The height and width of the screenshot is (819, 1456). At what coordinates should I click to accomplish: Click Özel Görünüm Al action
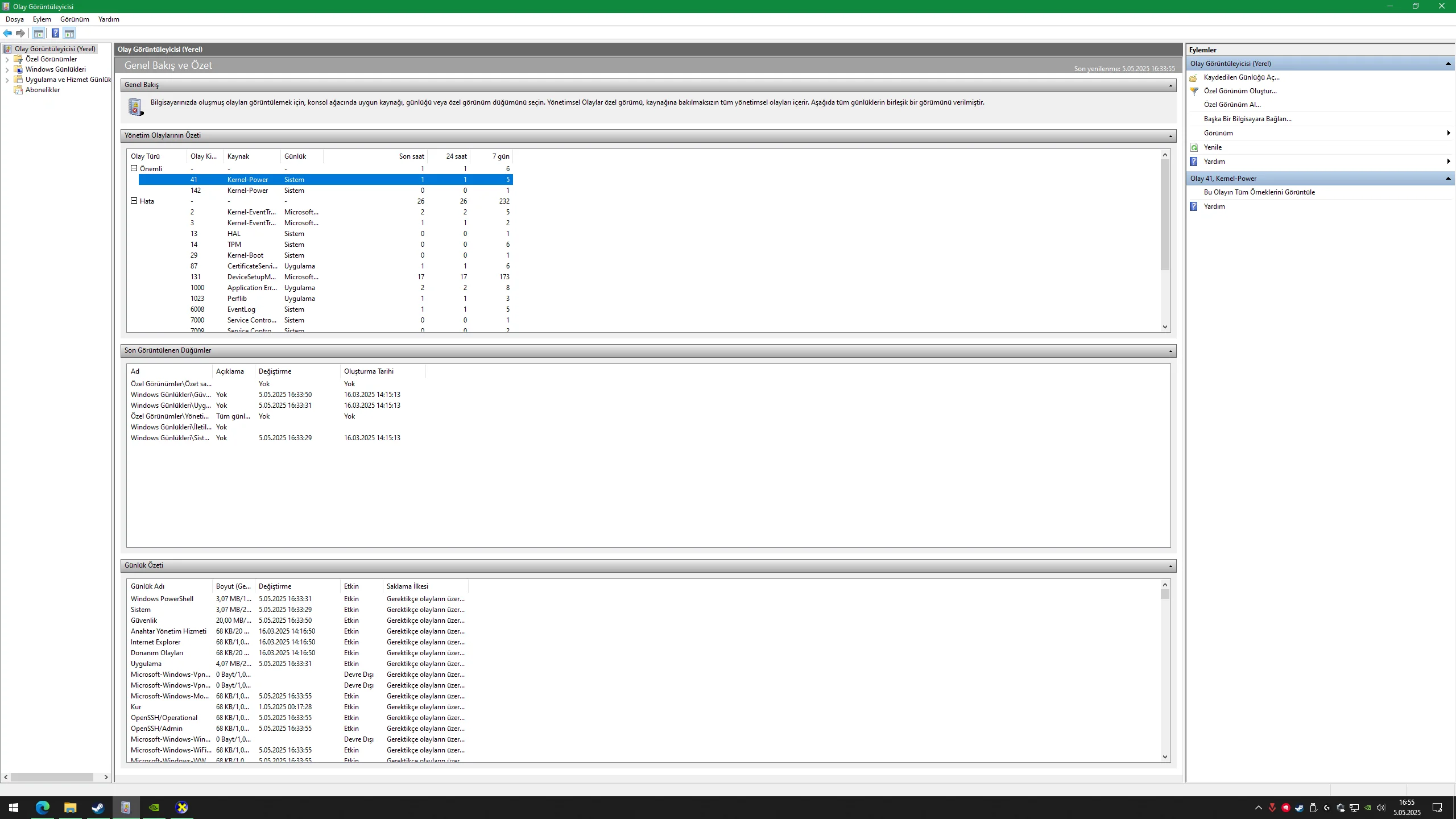pyautogui.click(x=1232, y=105)
